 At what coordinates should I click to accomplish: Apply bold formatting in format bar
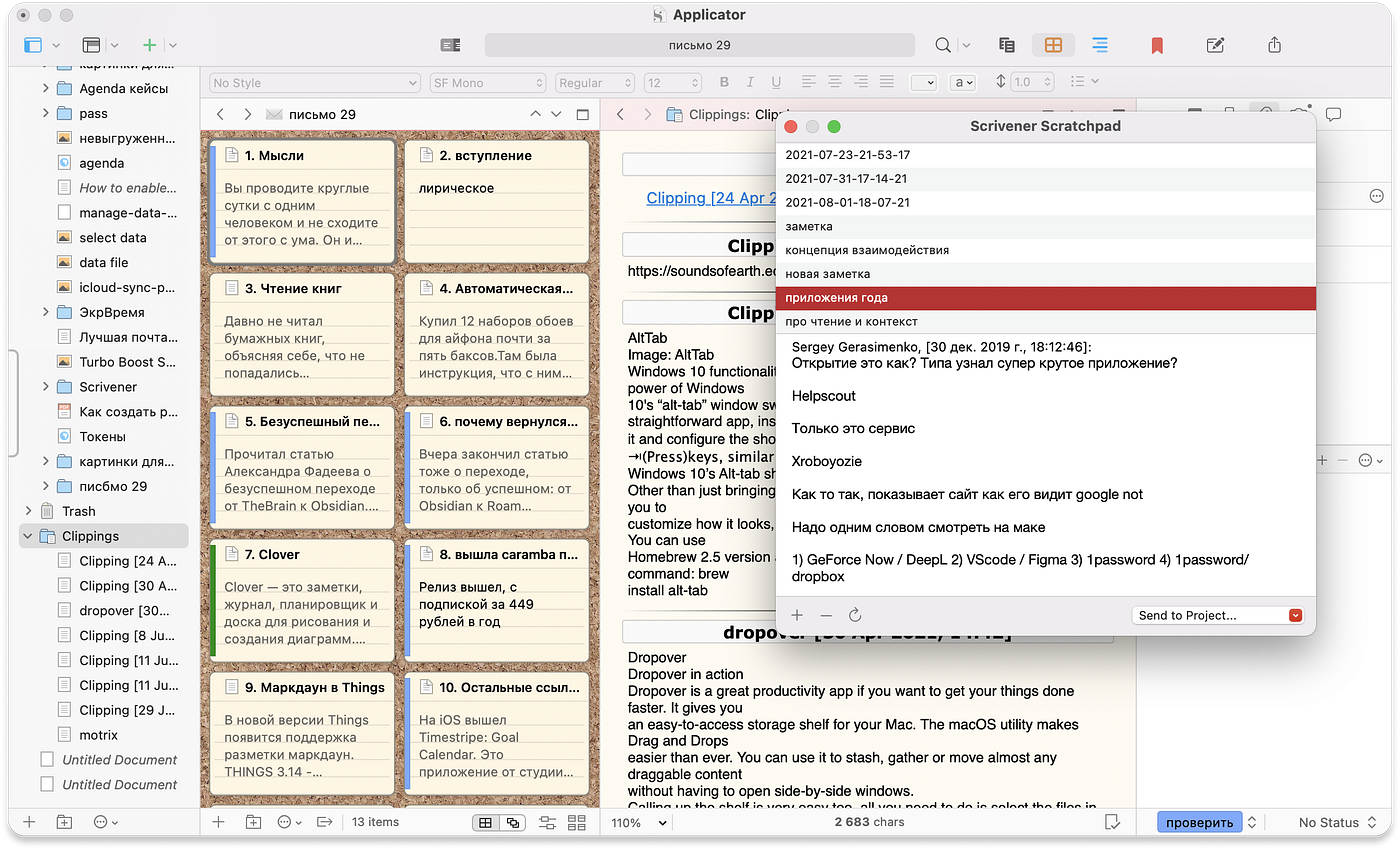coord(725,82)
